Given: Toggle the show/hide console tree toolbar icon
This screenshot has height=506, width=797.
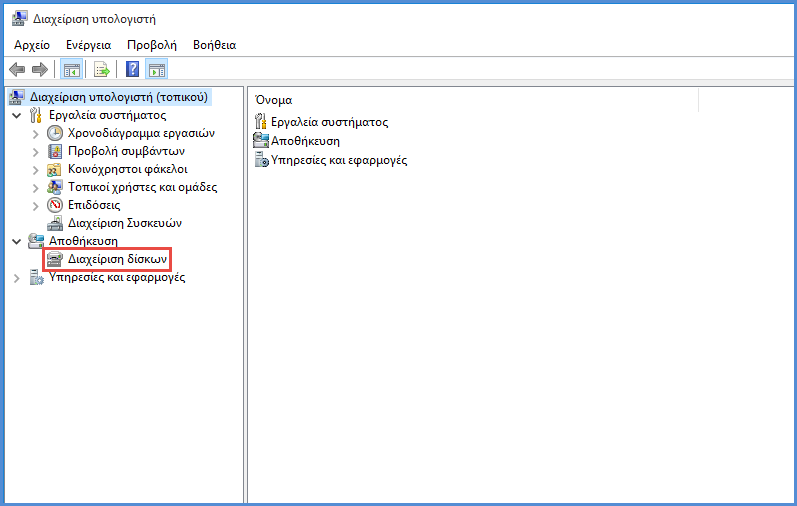Looking at the screenshot, I should pos(72,69).
